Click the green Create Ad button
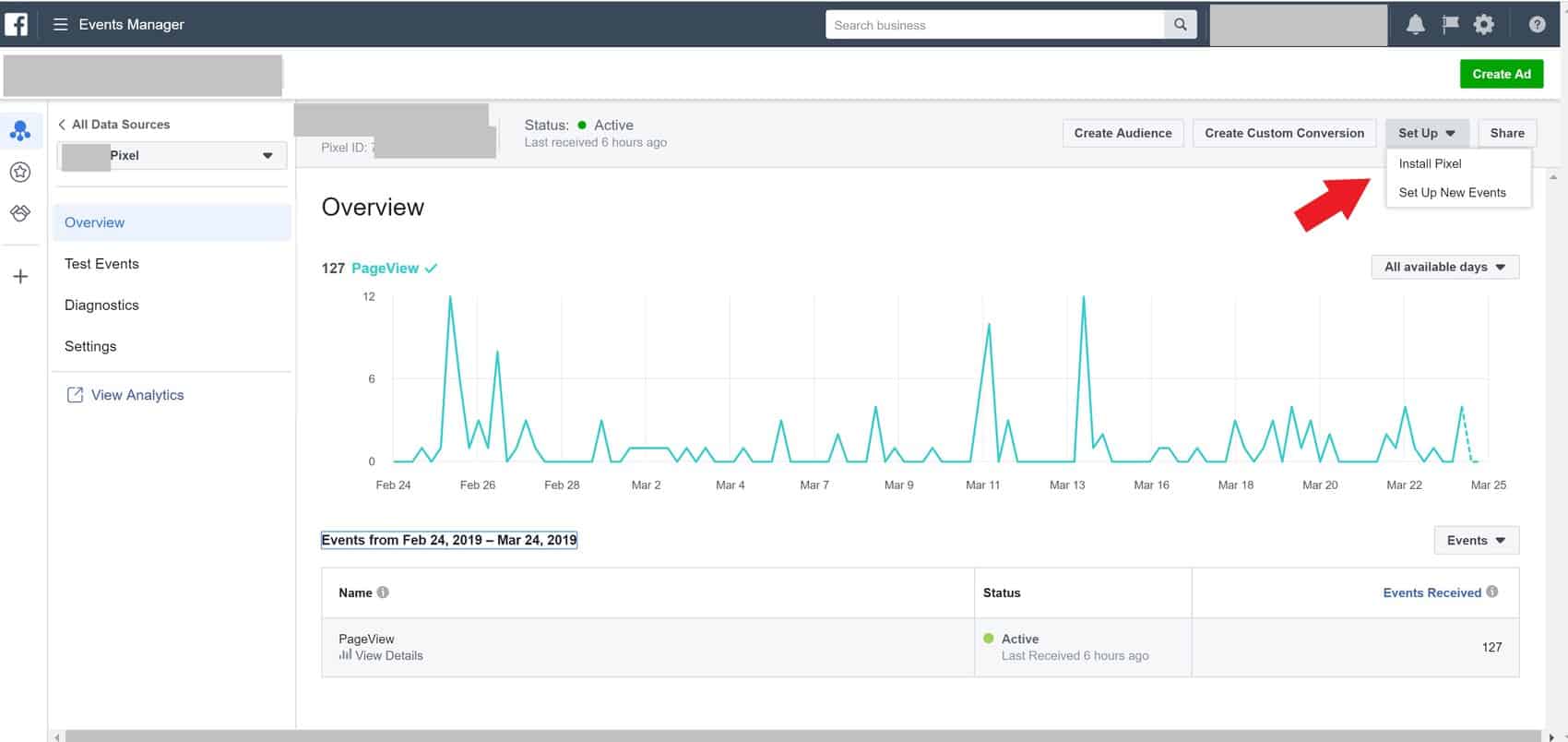 (1502, 74)
